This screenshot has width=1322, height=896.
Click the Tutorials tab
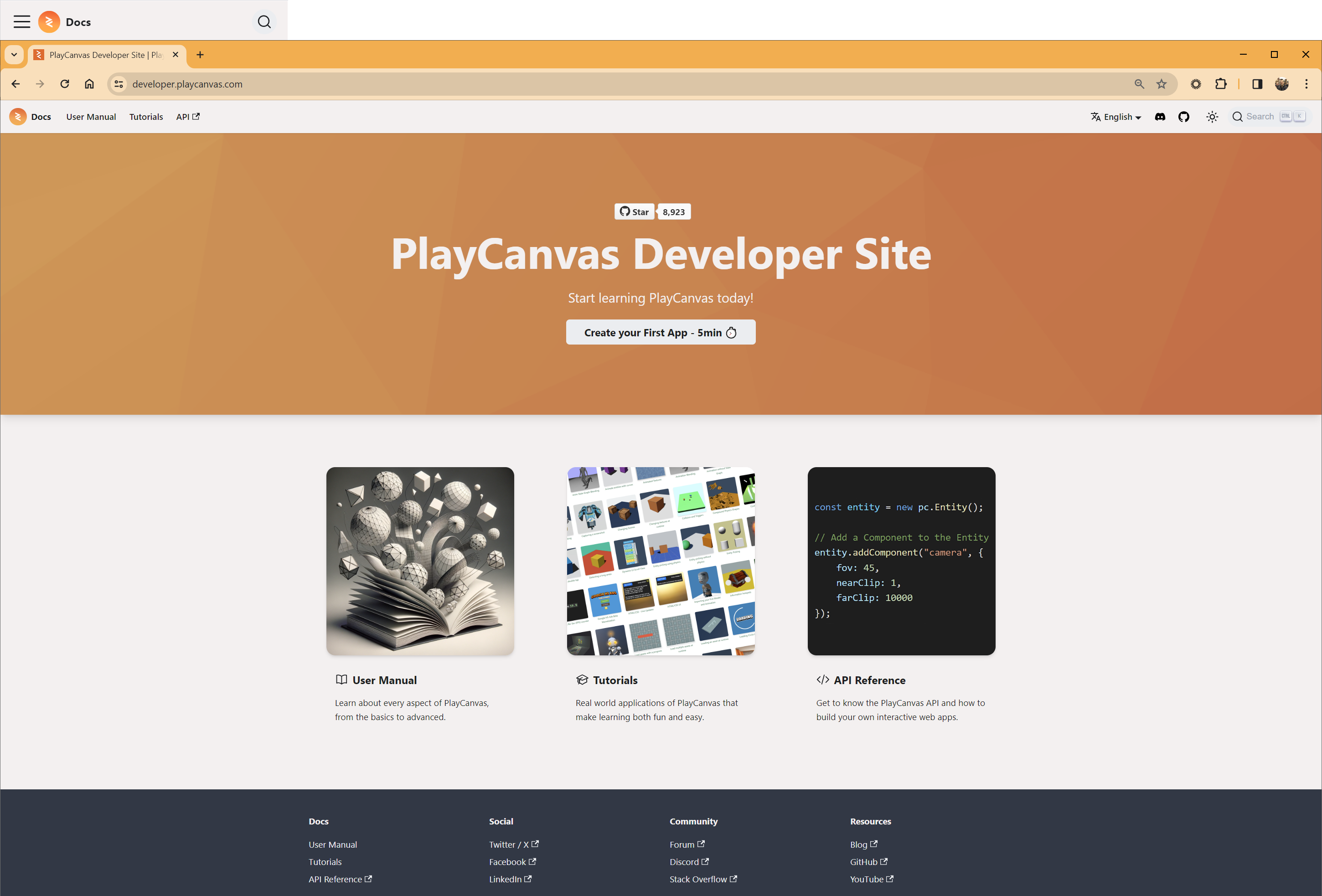[x=146, y=117]
